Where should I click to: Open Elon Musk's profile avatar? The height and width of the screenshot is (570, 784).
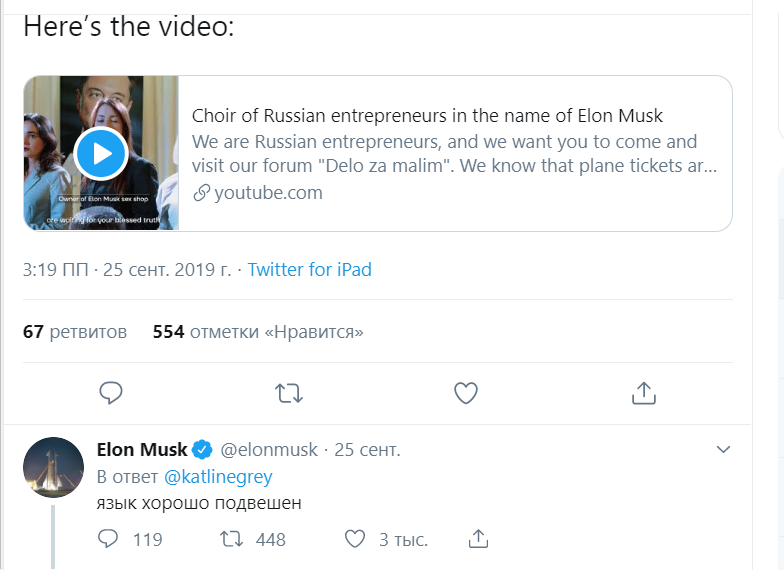coord(53,467)
